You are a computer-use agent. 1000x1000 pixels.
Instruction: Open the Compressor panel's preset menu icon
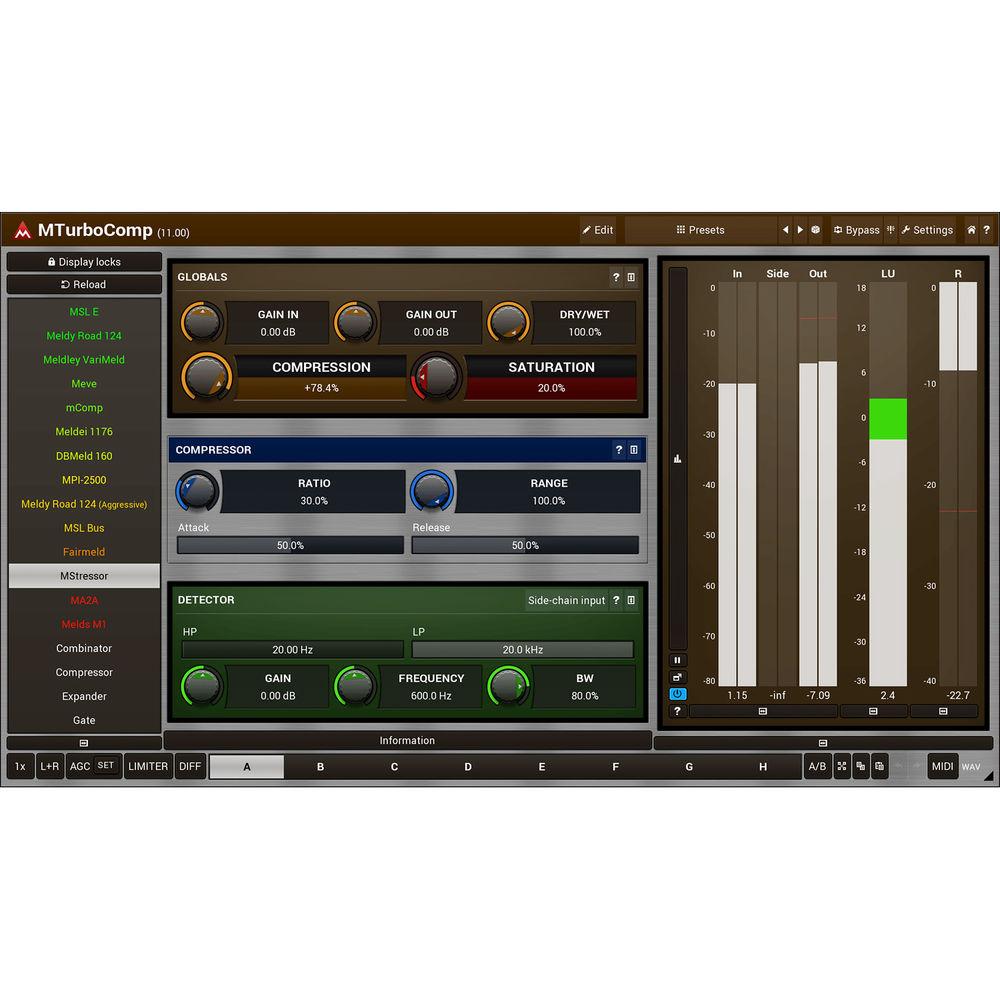pos(633,450)
